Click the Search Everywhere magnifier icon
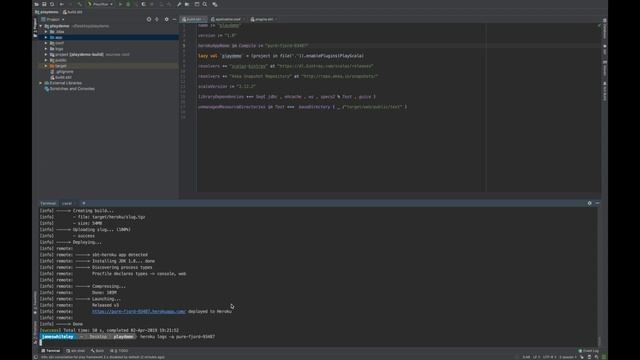 [205, 4]
